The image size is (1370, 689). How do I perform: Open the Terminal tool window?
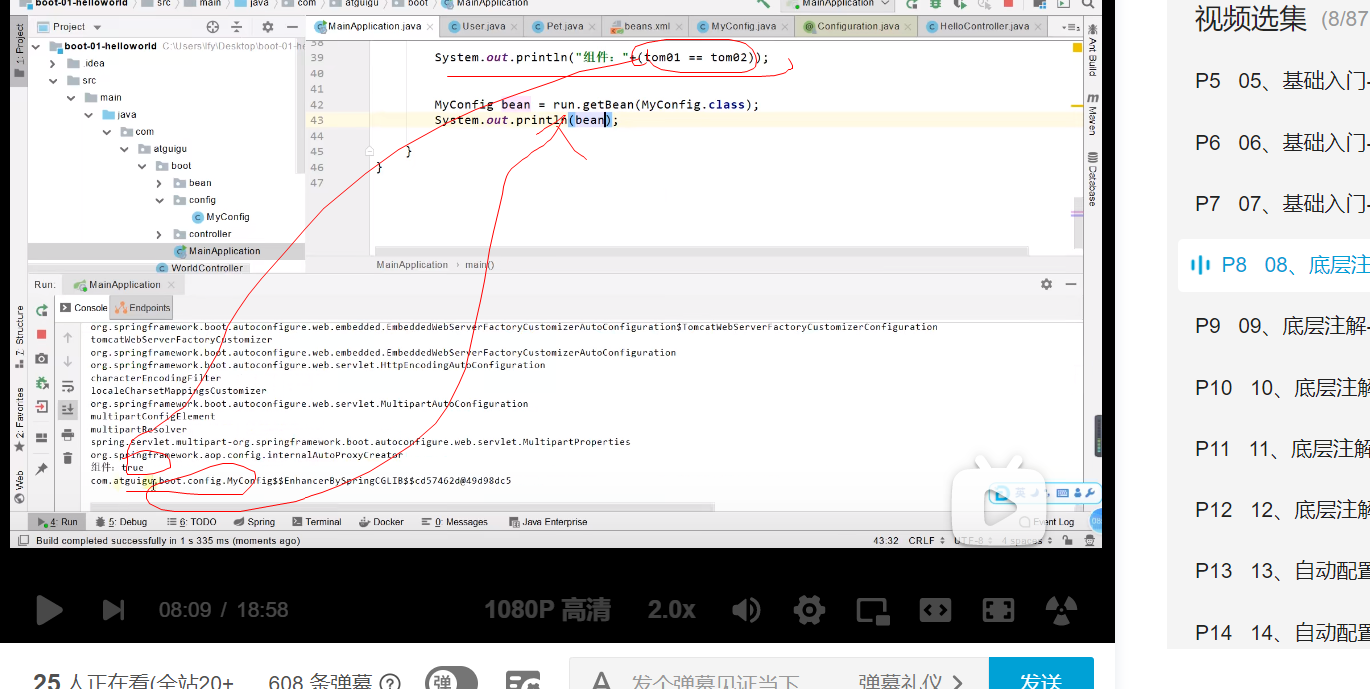click(317, 522)
